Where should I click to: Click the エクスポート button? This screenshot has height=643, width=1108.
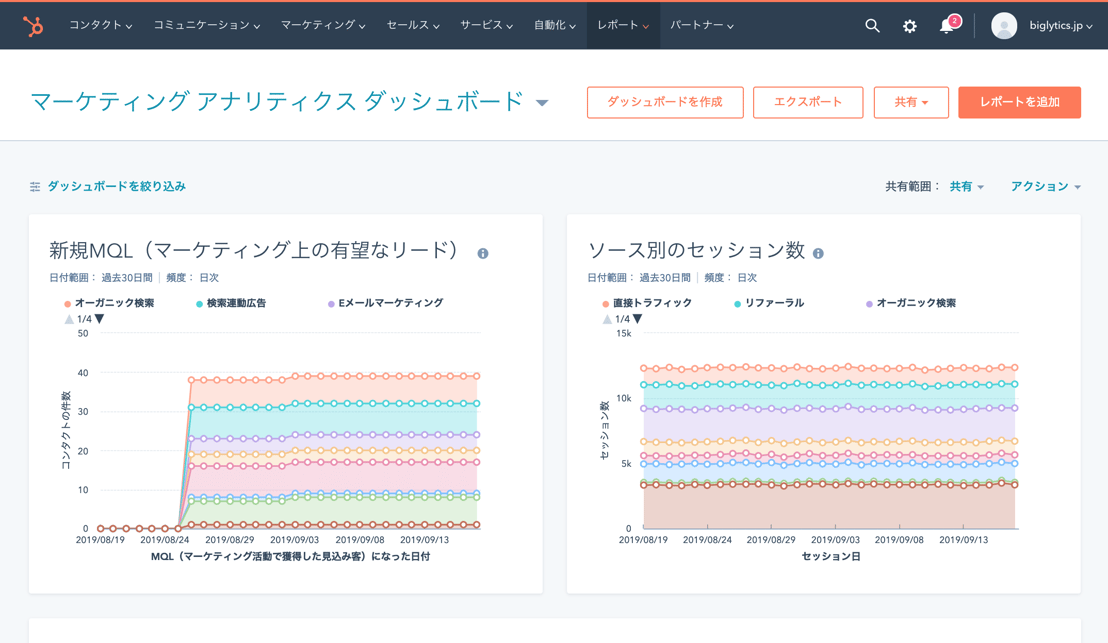[808, 102]
